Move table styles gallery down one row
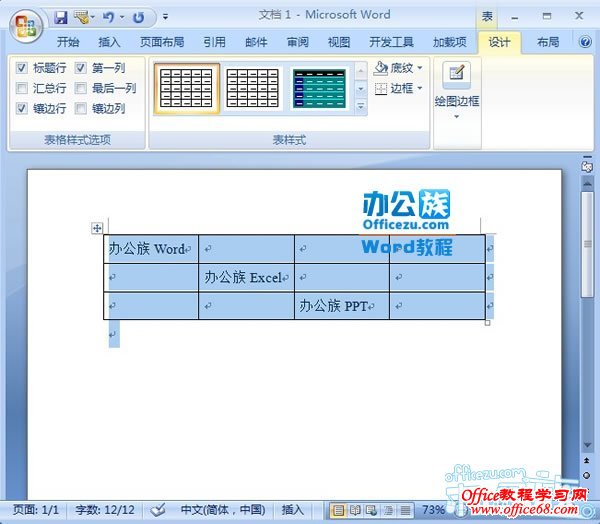Screen dimensions: 600x524 [360, 89]
